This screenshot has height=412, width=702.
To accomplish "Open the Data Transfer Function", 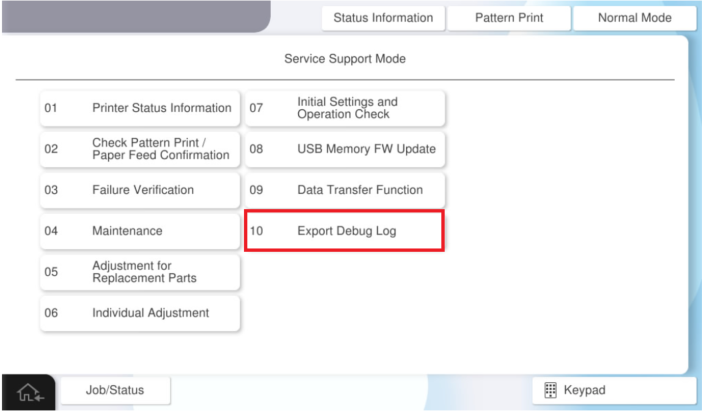I will [346, 190].
